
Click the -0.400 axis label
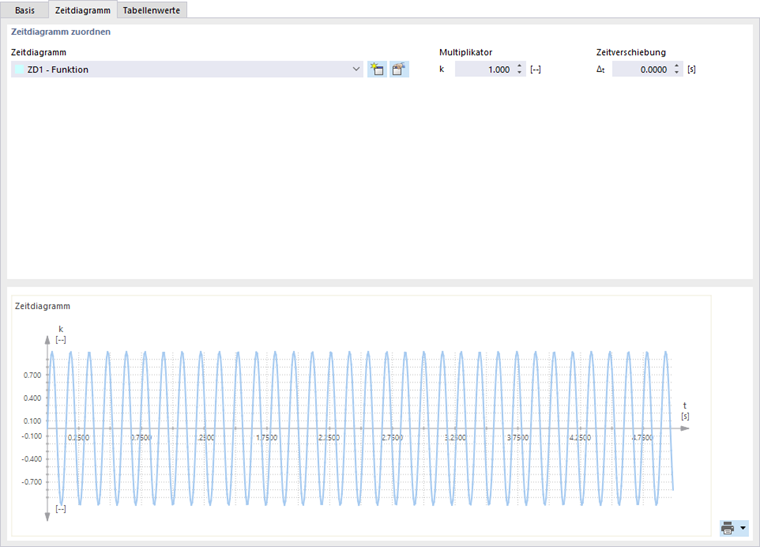32,459
